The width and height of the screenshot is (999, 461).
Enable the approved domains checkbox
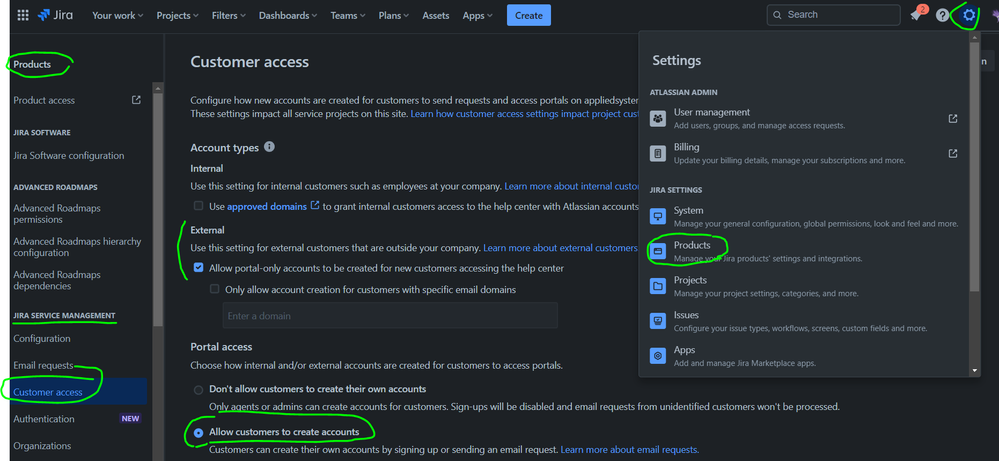199,206
